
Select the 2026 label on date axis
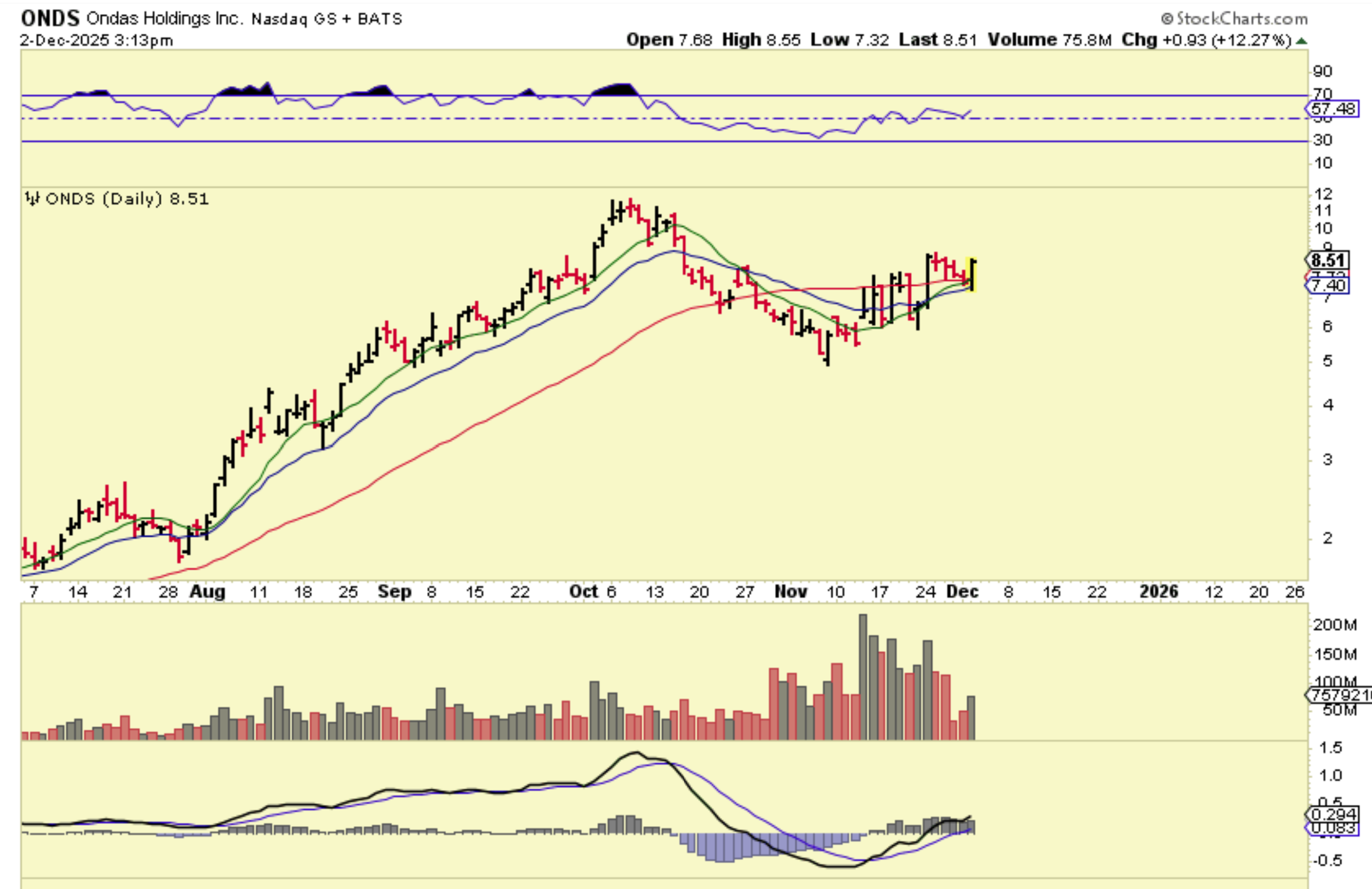1159,592
